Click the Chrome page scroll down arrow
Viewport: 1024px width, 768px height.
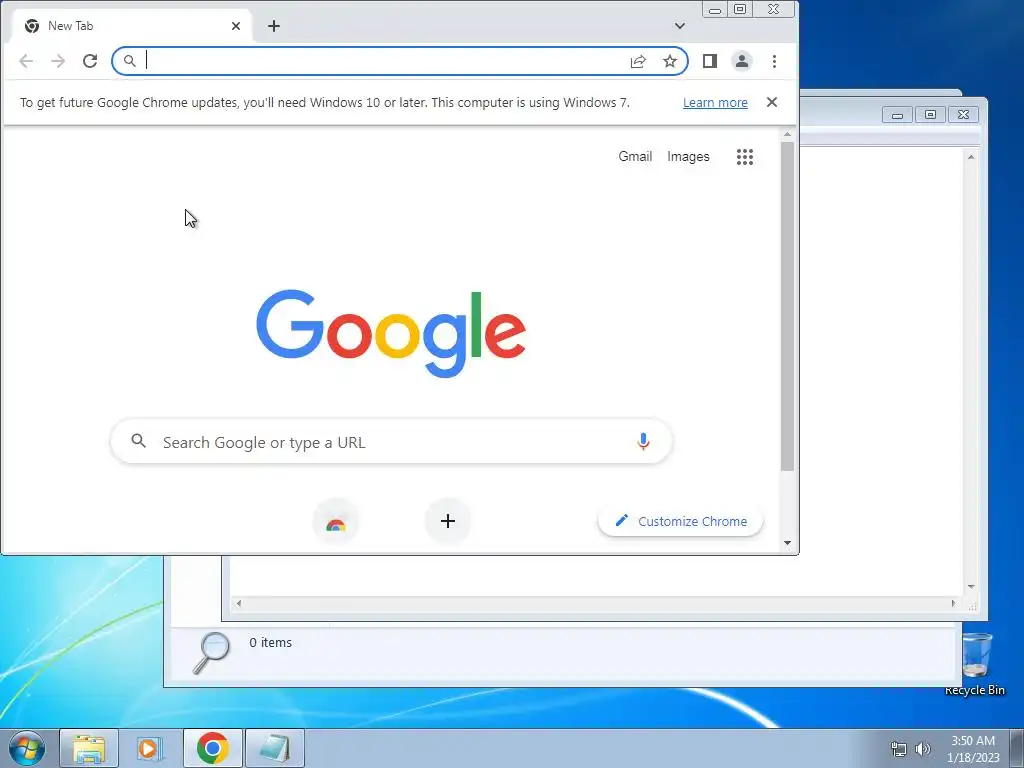coord(788,543)
